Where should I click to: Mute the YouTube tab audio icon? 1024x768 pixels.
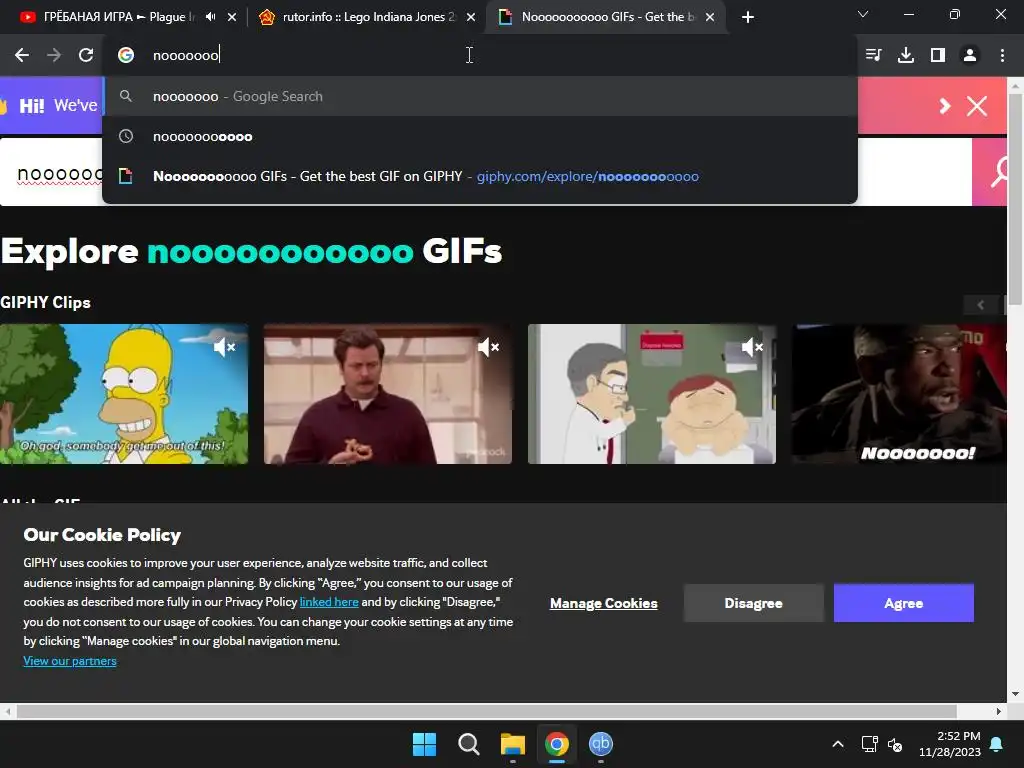tap(210, 17)
